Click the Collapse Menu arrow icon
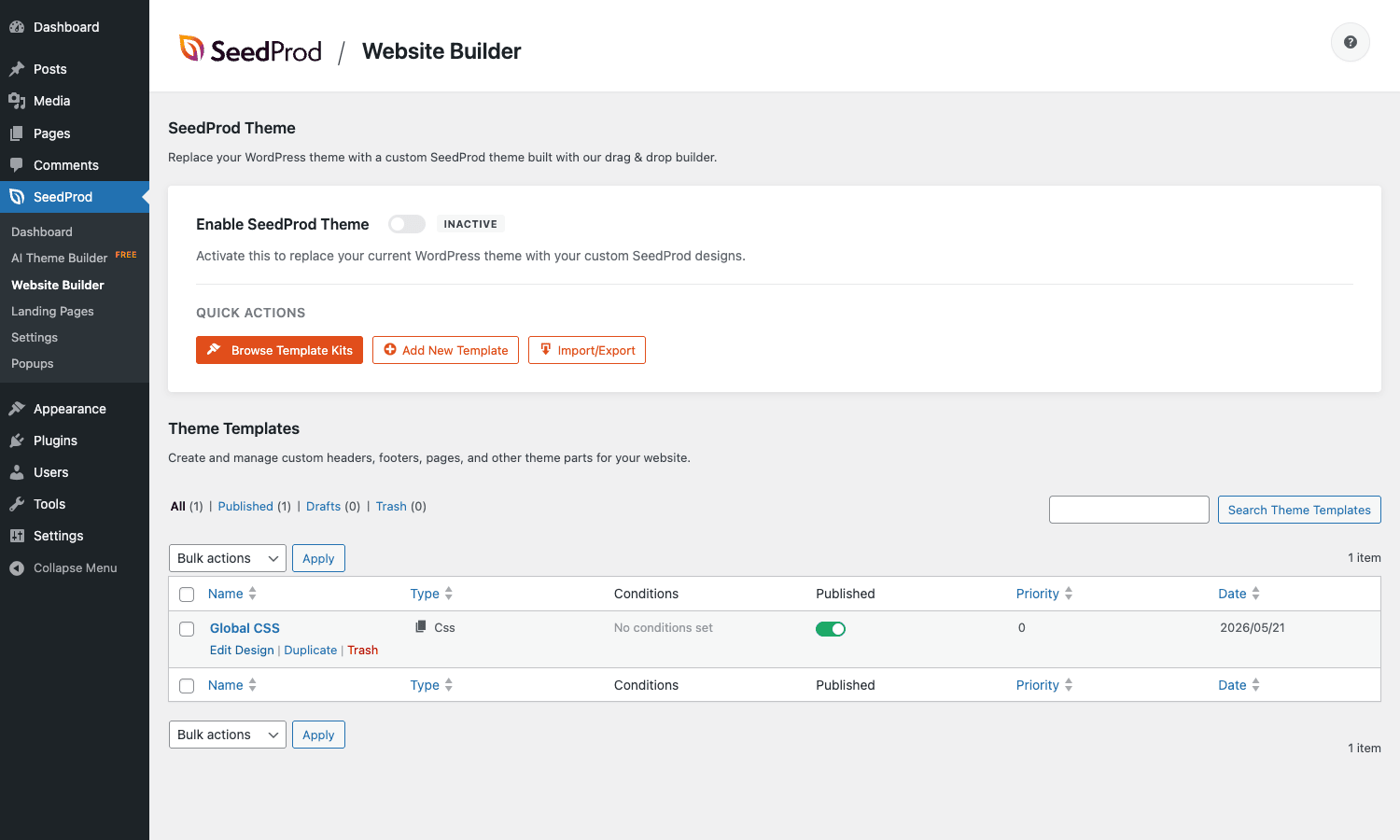 coord(17,567)
